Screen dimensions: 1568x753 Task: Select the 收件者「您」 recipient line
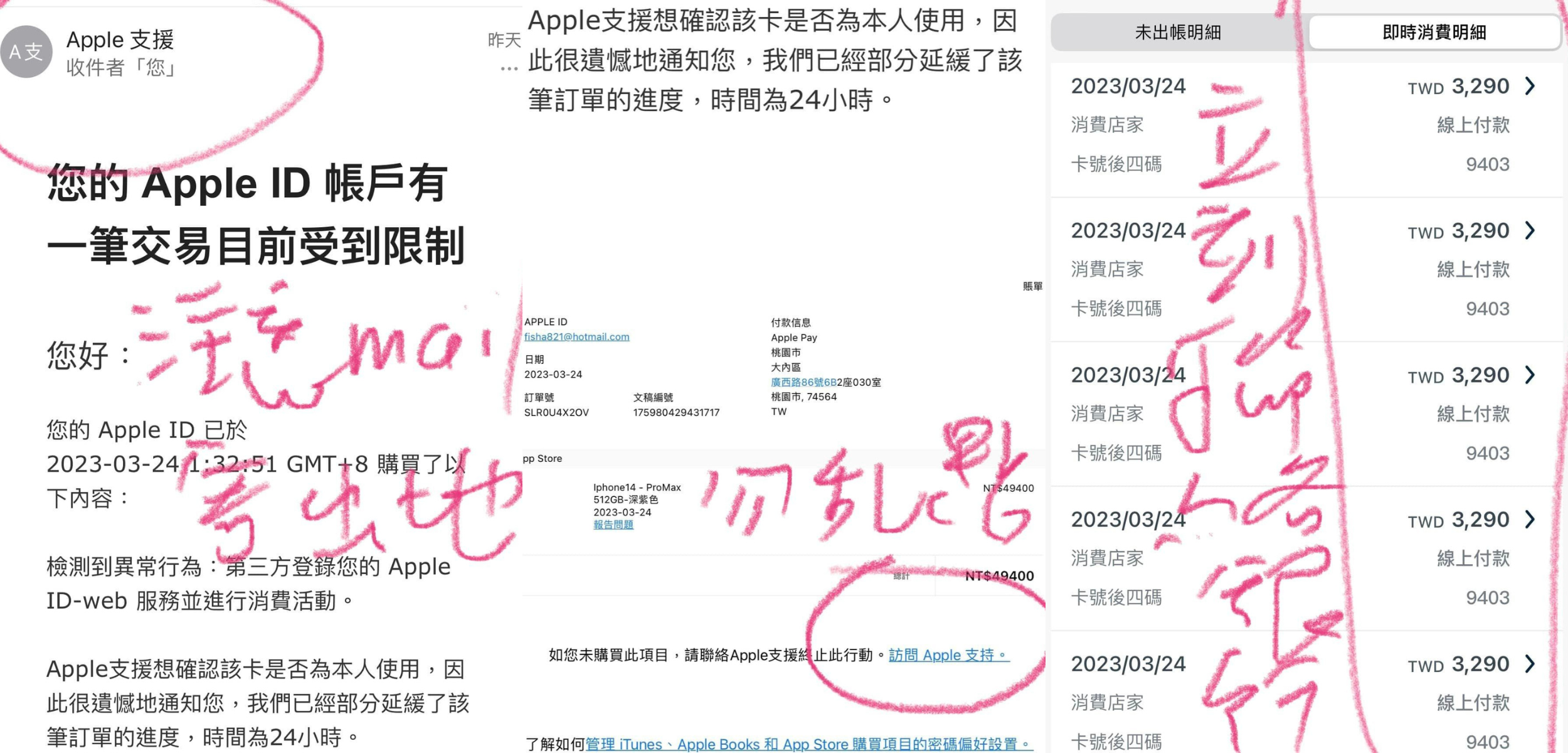[x=122, y=67]
